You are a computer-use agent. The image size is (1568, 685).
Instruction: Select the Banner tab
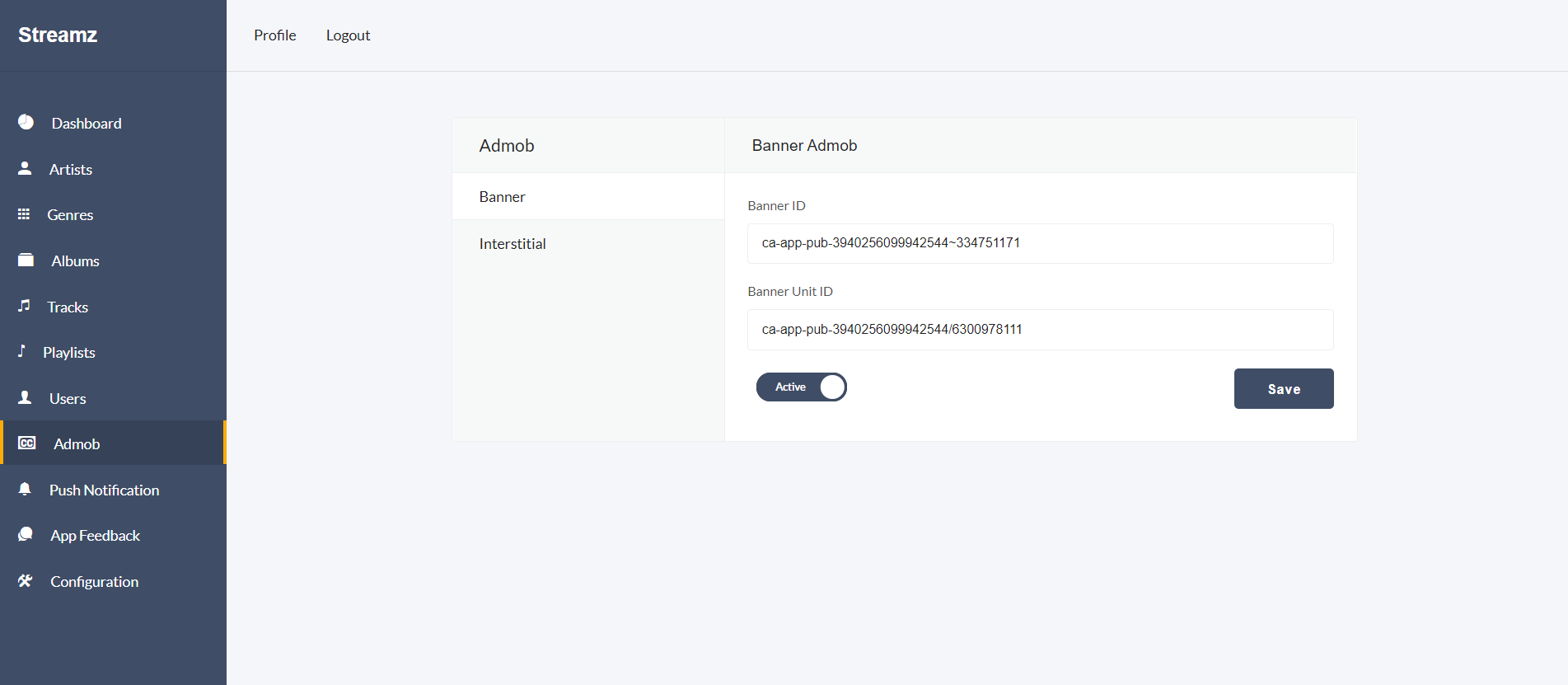click(x=502, y=197)
